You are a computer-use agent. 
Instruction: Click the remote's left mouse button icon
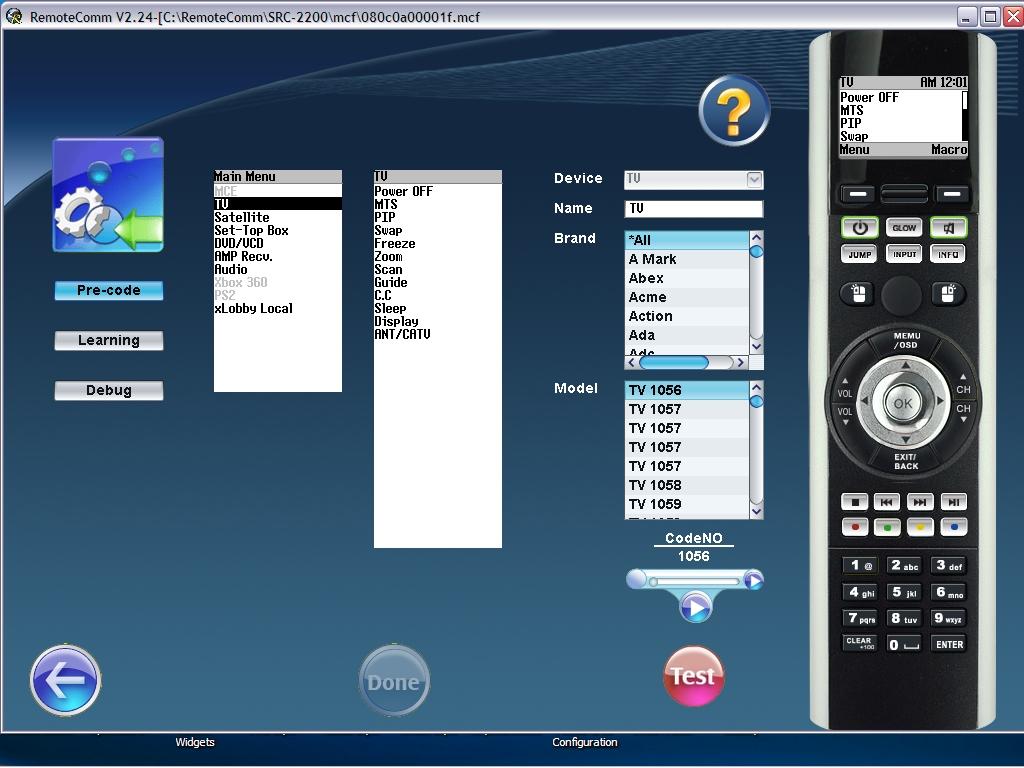pos(859,294)
